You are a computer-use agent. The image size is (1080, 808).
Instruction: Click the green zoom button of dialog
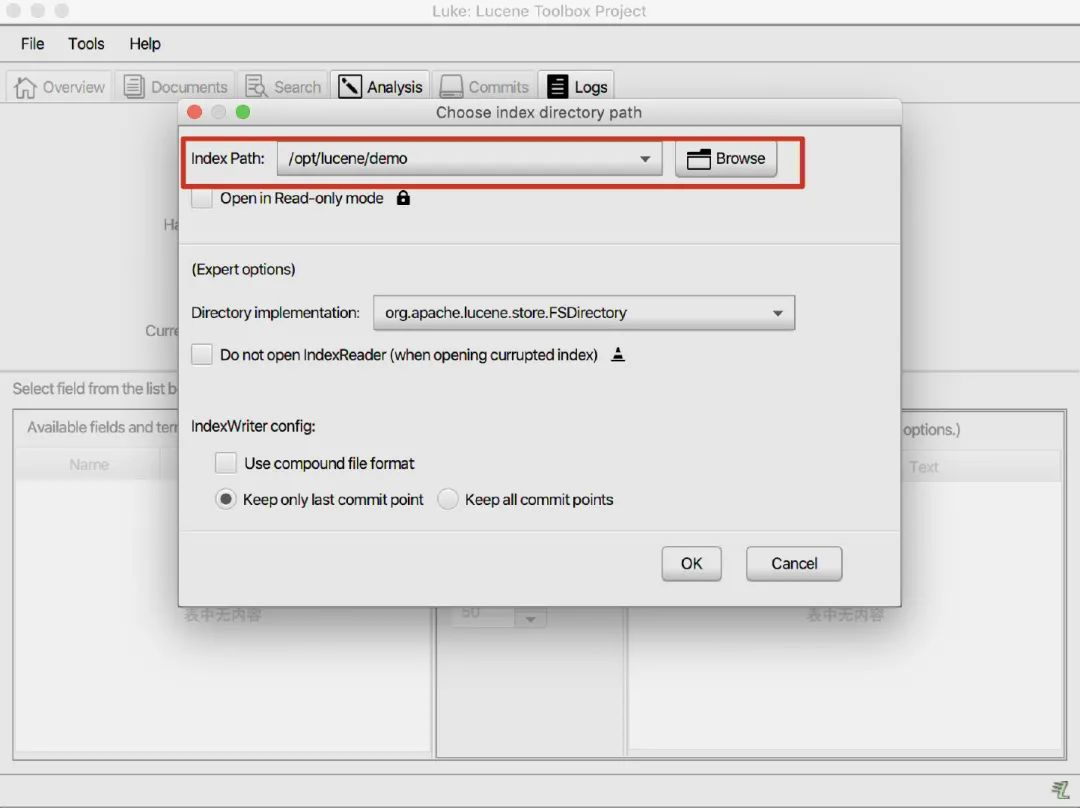coord(243,112)
